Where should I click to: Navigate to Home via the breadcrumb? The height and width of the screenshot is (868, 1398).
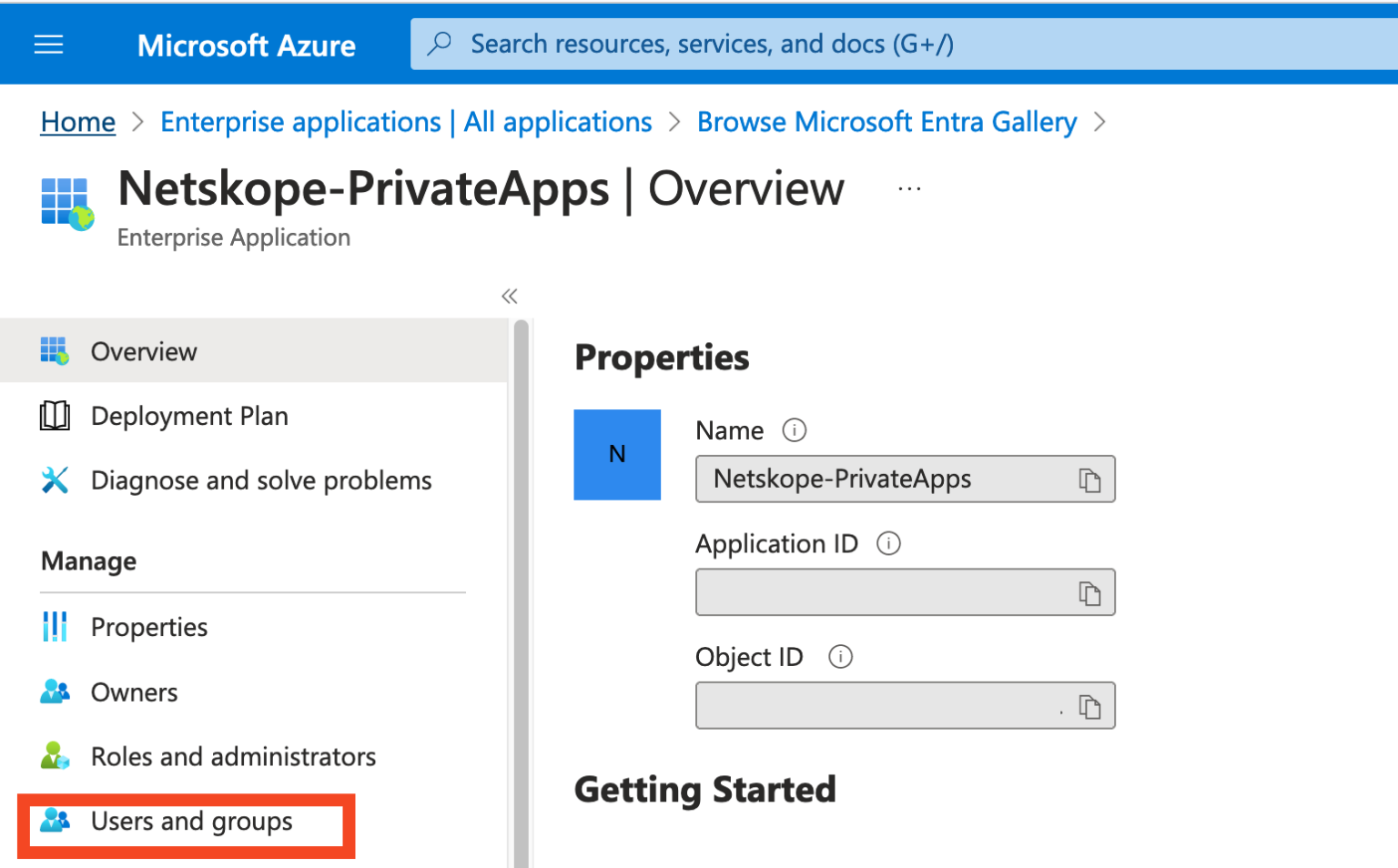tap(77, 121)
